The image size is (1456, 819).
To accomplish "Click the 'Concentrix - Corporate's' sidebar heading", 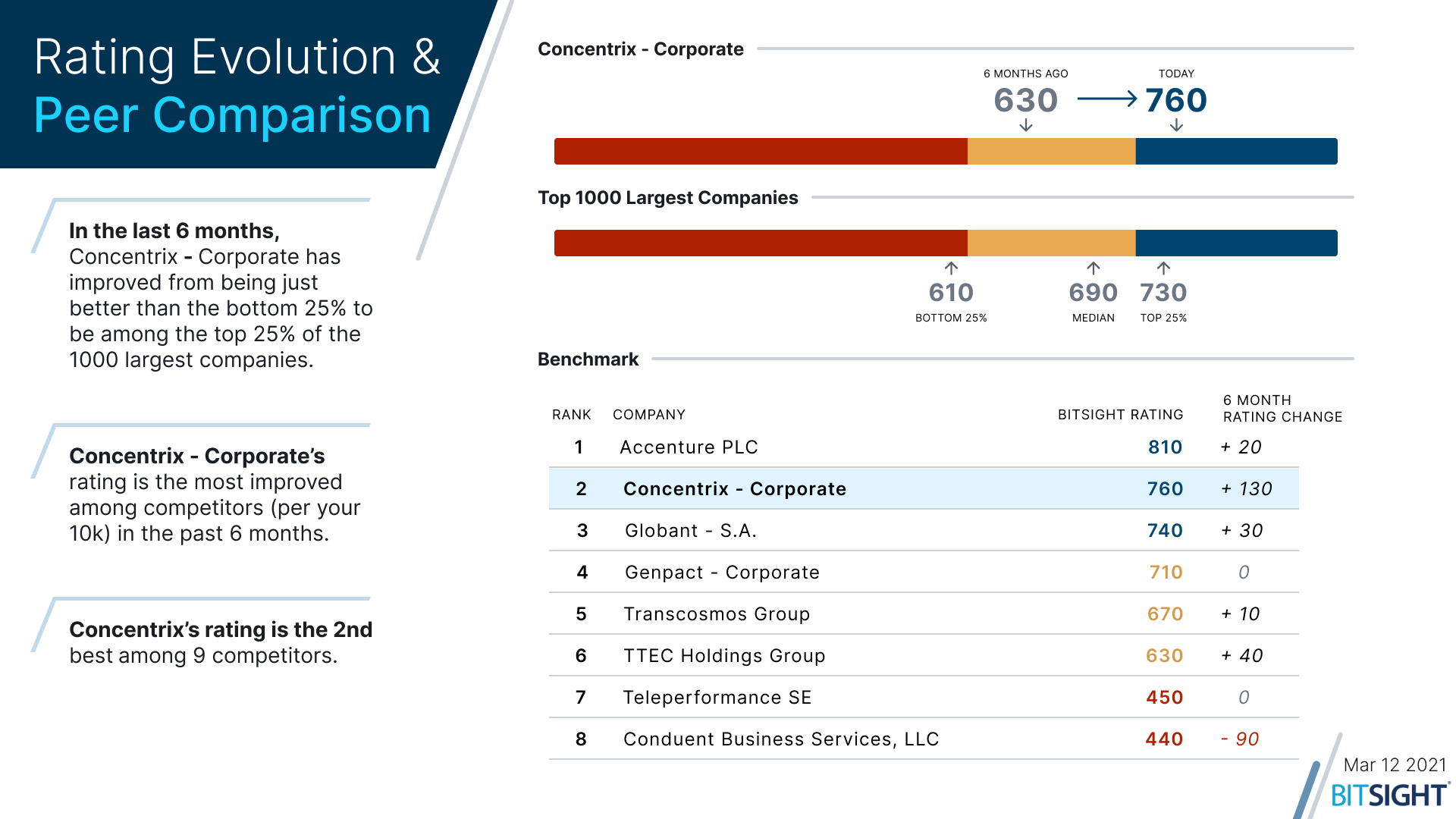I will 197,456.
